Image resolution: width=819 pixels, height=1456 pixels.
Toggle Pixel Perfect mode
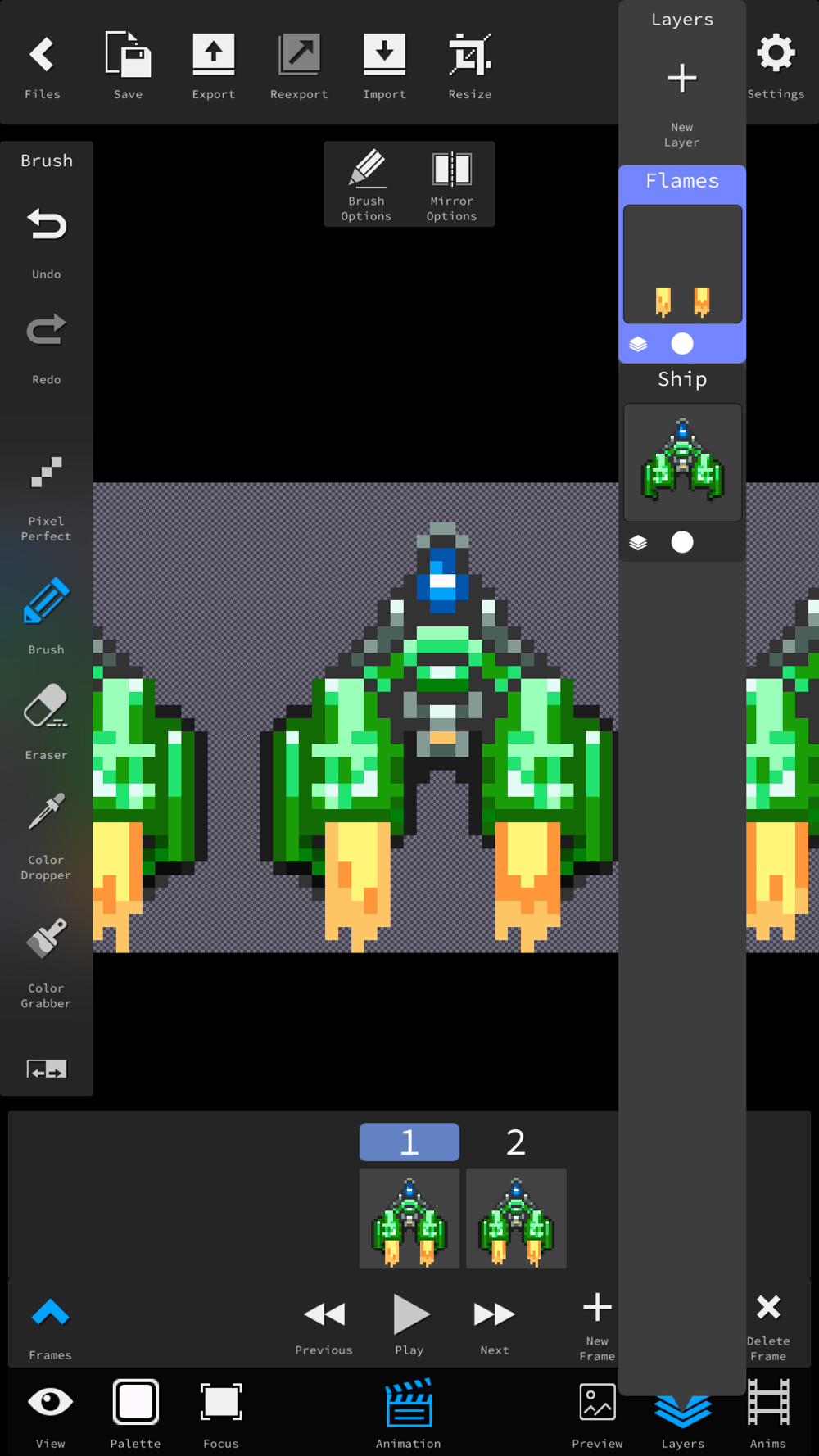[47, 500]
